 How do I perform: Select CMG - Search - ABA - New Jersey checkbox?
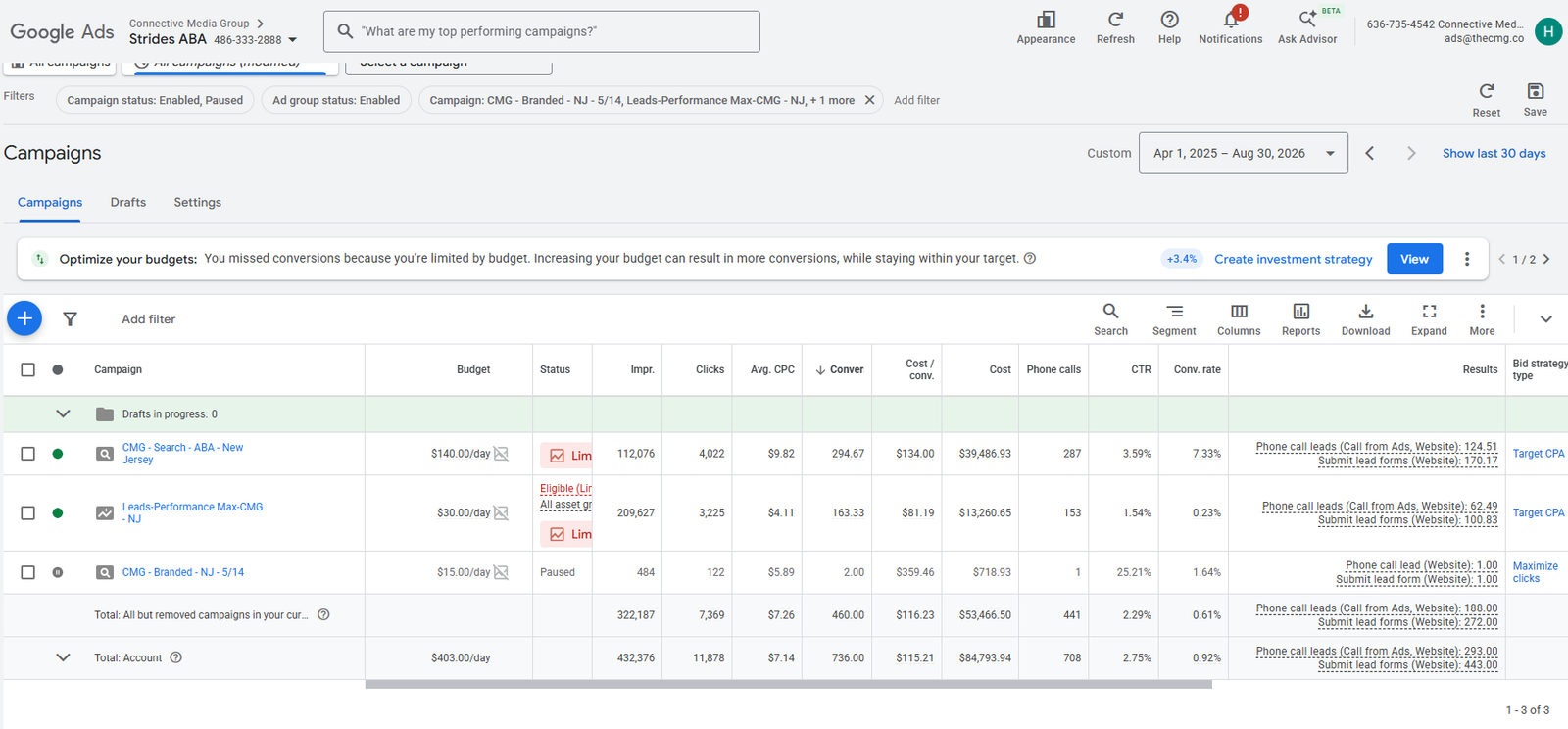[x=27, y=454]
